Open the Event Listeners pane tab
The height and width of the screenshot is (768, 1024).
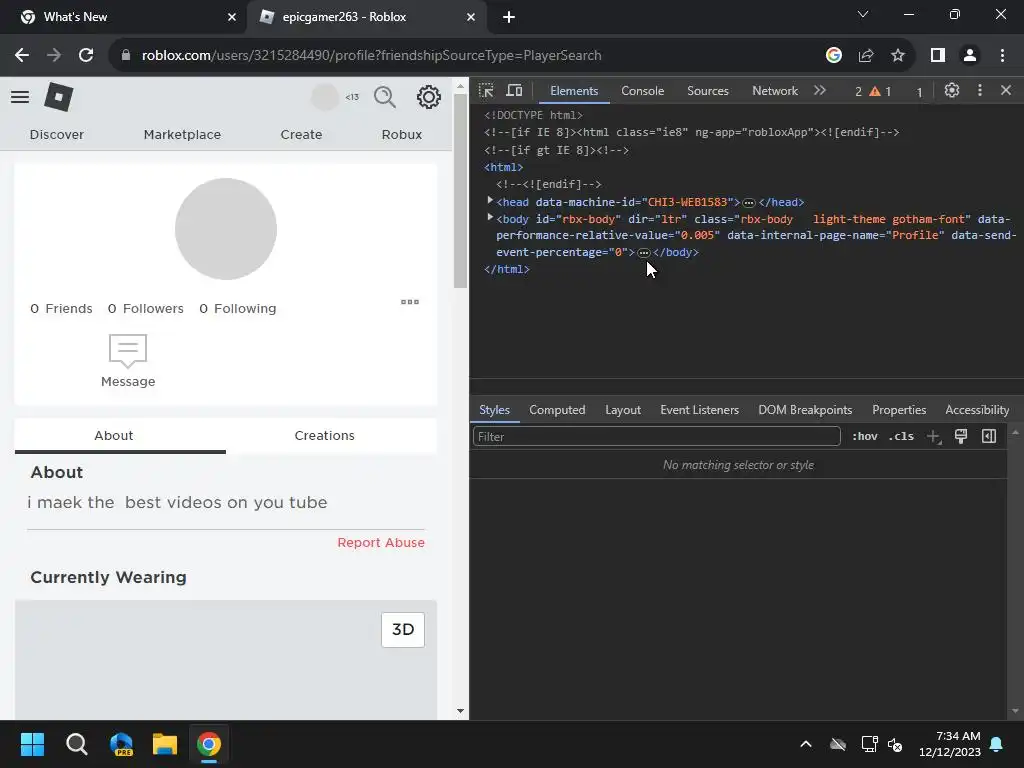tap(699, 409)
